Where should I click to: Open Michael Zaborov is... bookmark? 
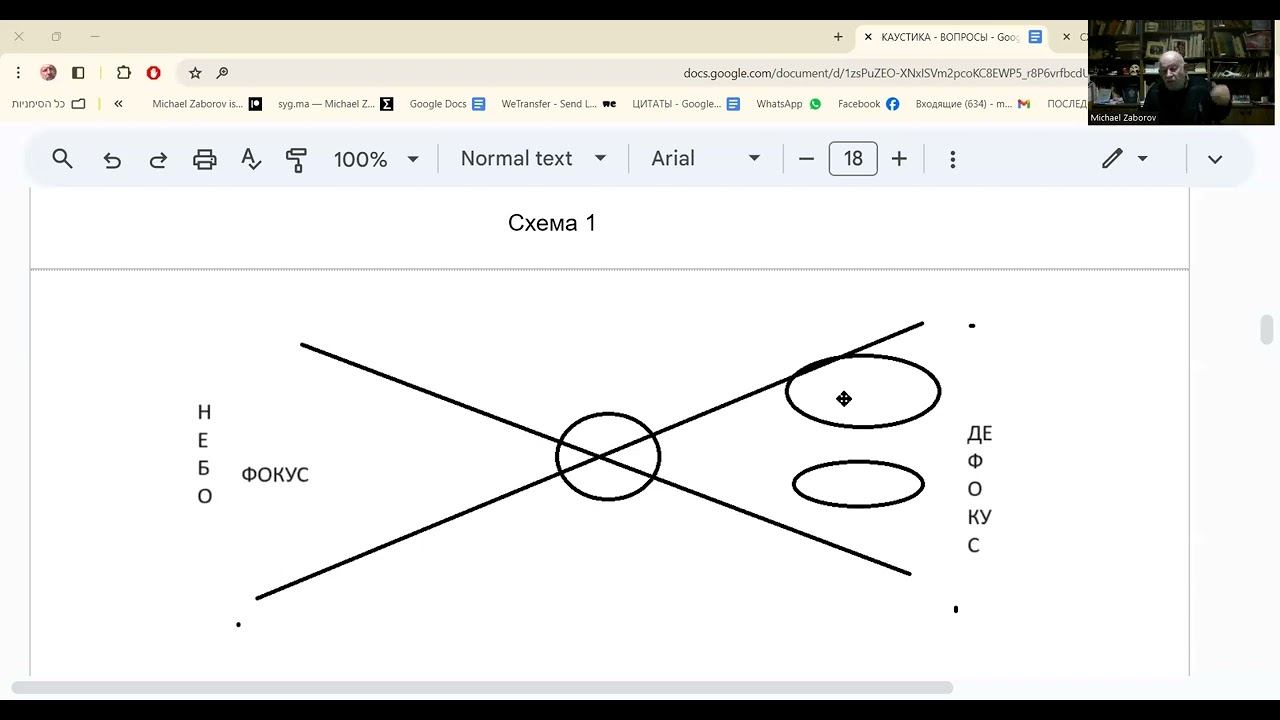[206, 104]
